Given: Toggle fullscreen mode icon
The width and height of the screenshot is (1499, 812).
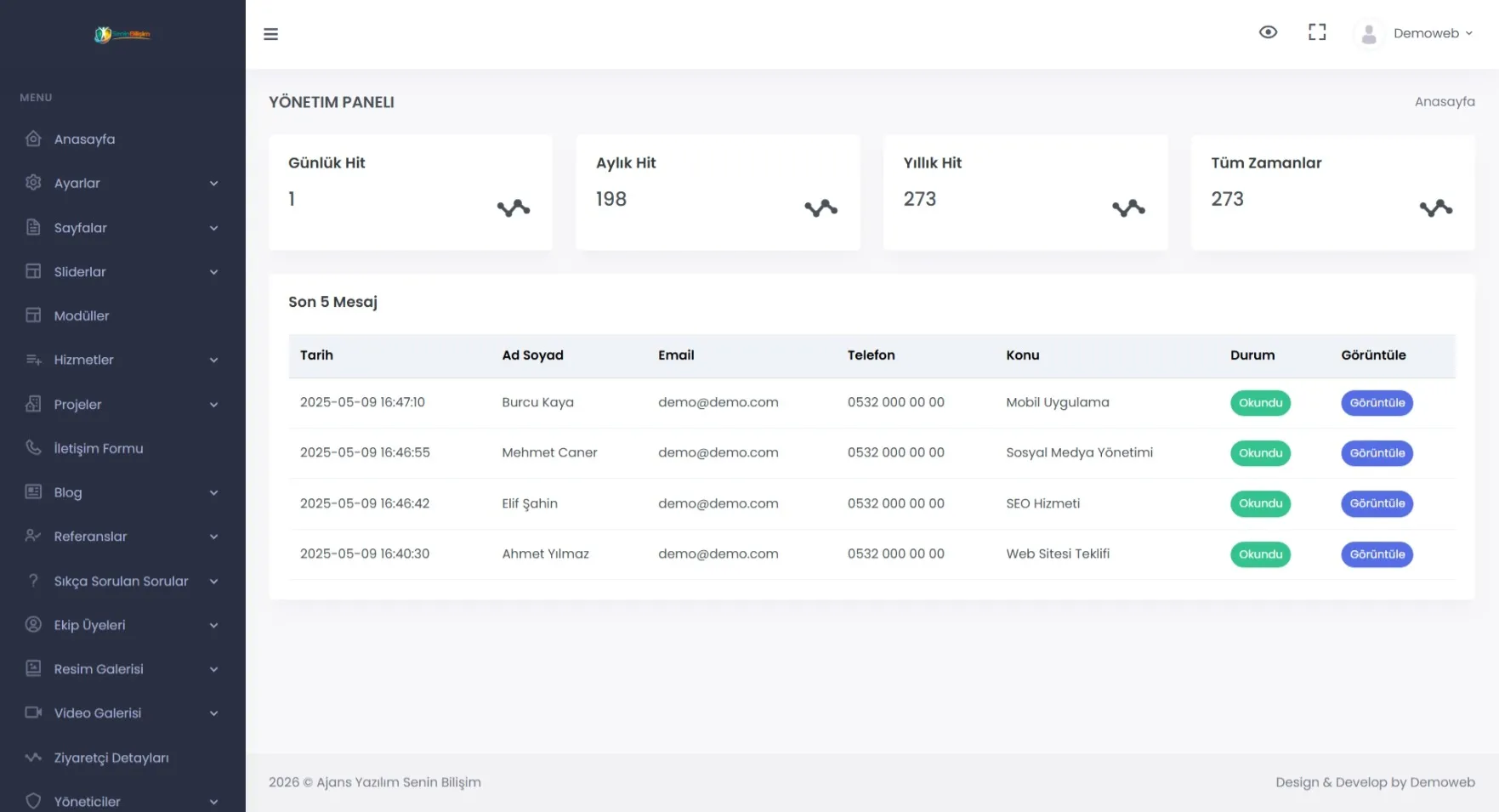Looking at the screenshot, I should [1317, 32].
